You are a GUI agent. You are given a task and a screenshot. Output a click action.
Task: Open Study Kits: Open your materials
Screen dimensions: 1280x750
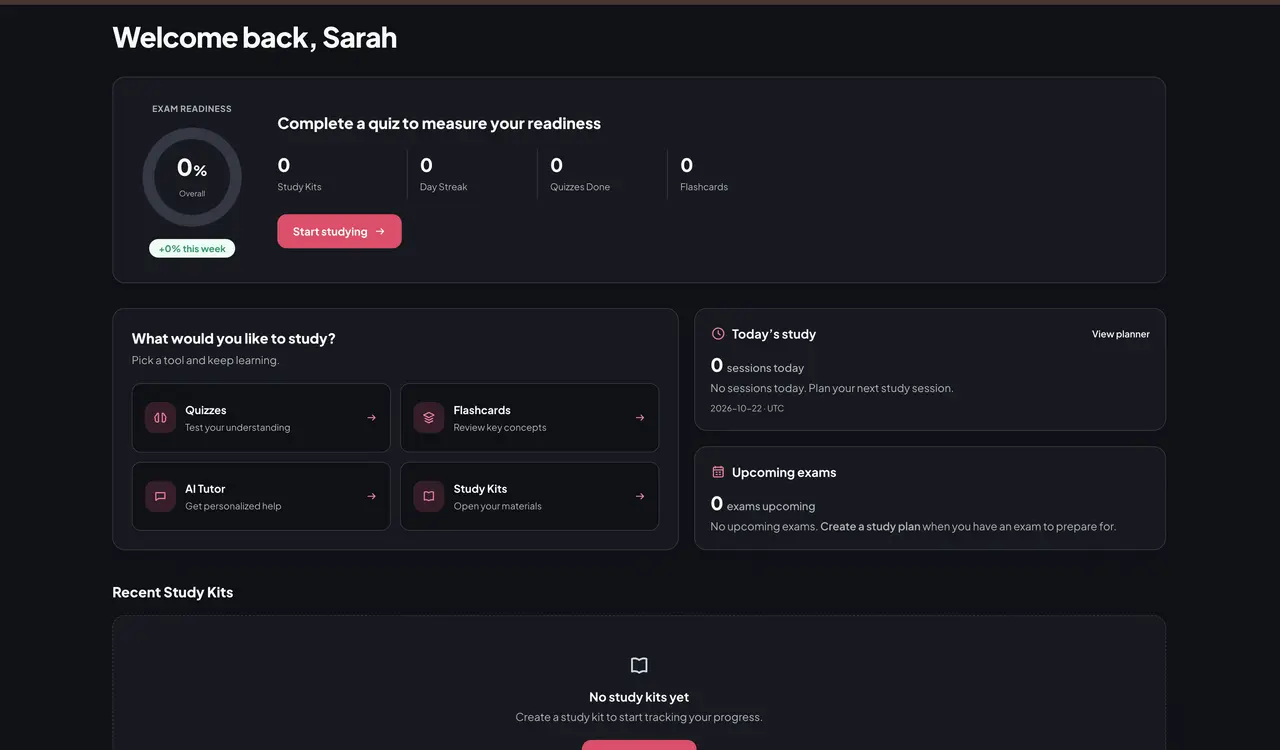click(x=529, y=496)
